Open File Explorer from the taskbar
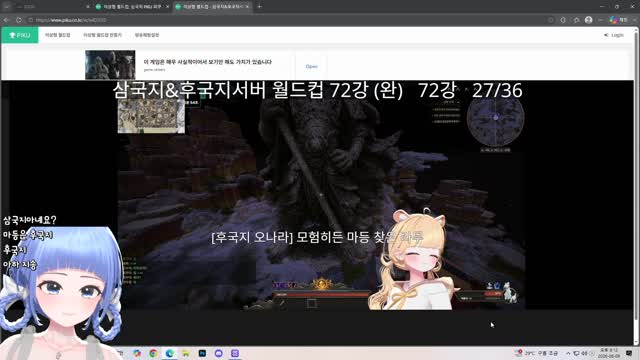 pos(186,353)
